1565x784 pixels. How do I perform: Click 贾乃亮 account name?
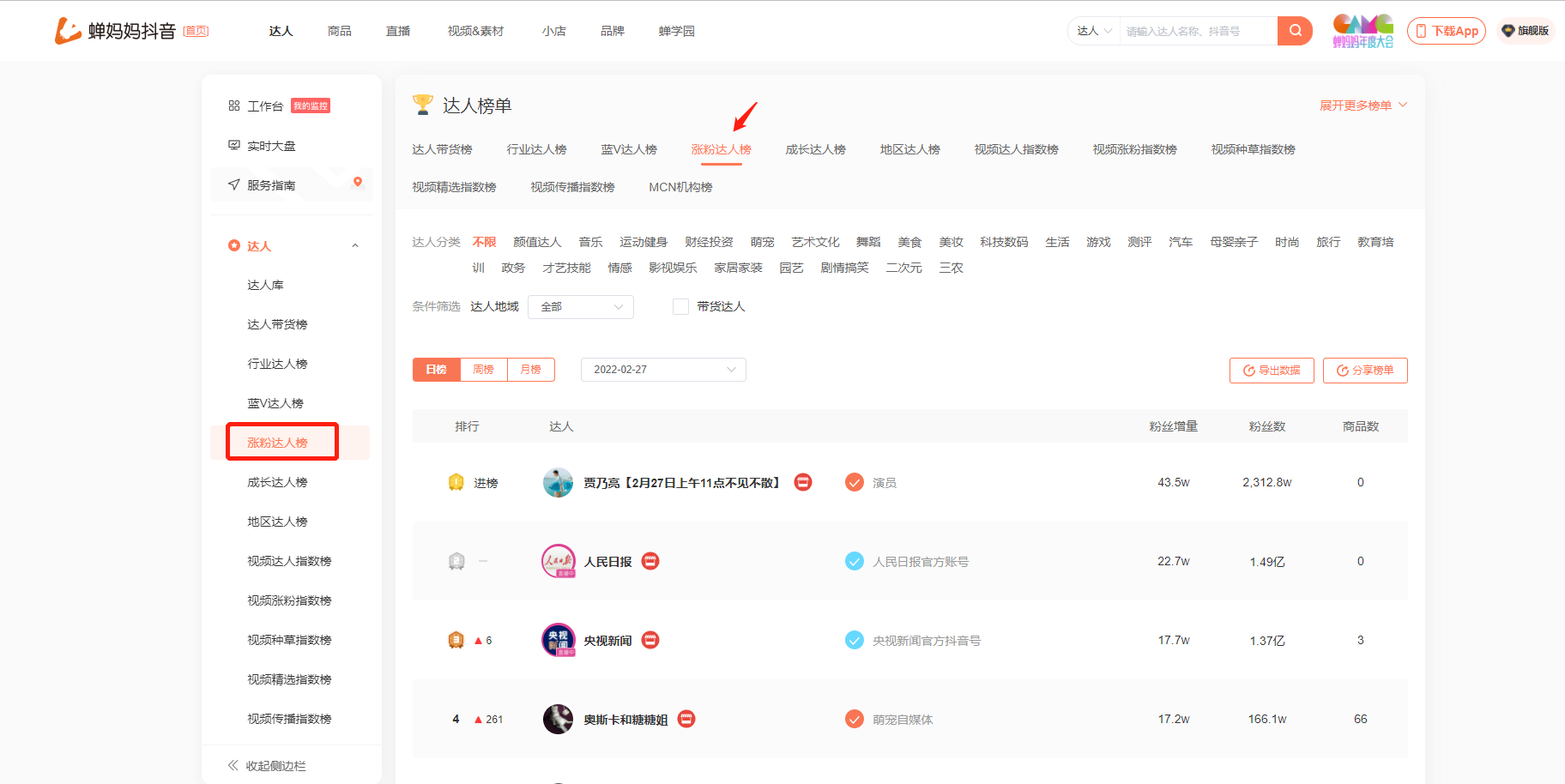682,483
